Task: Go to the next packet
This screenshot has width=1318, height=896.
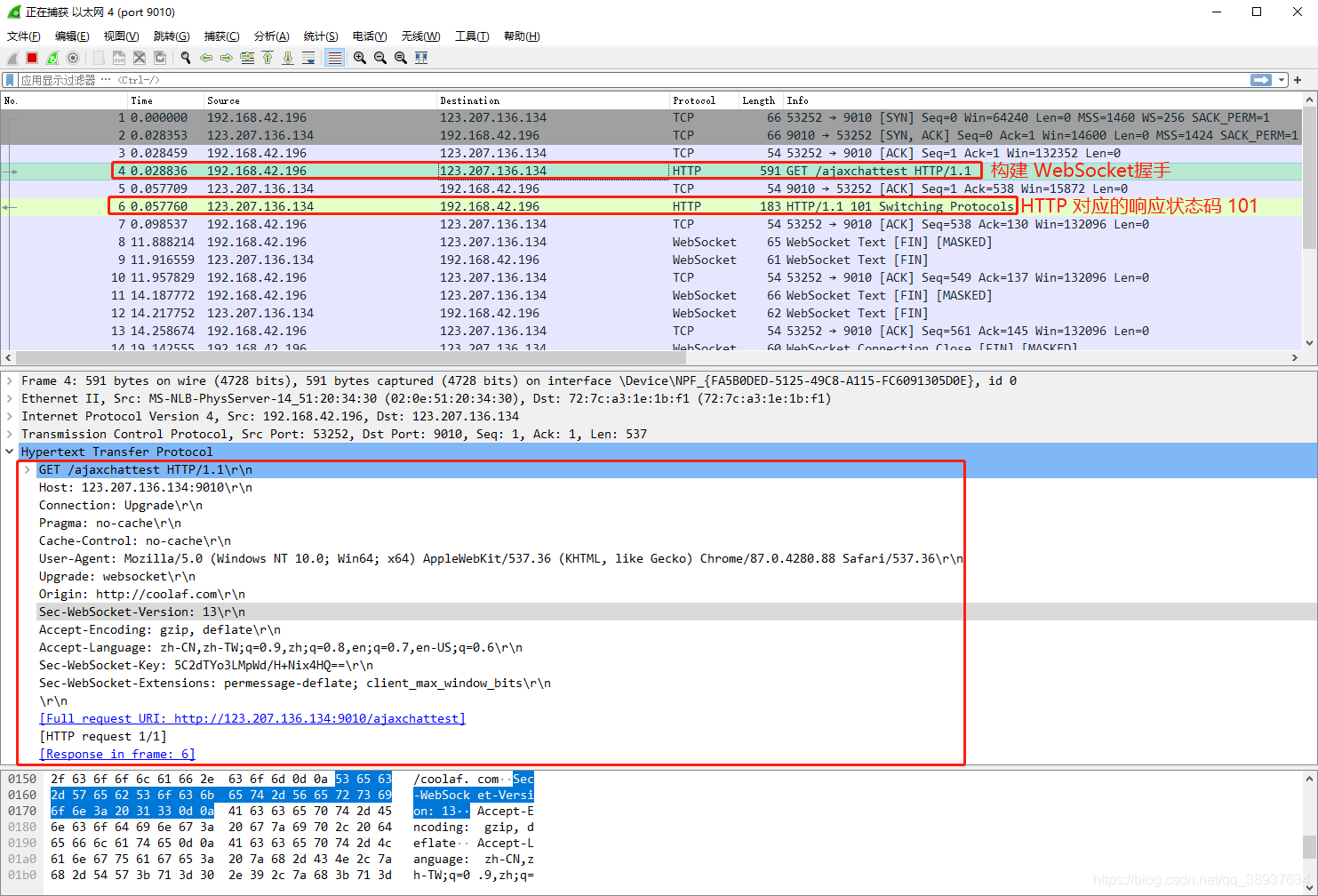Action: tap(226, 57)
